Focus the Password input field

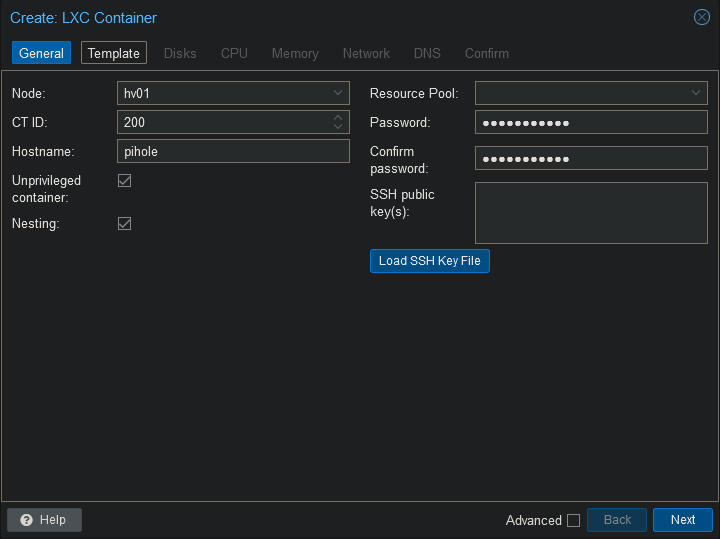590,123
